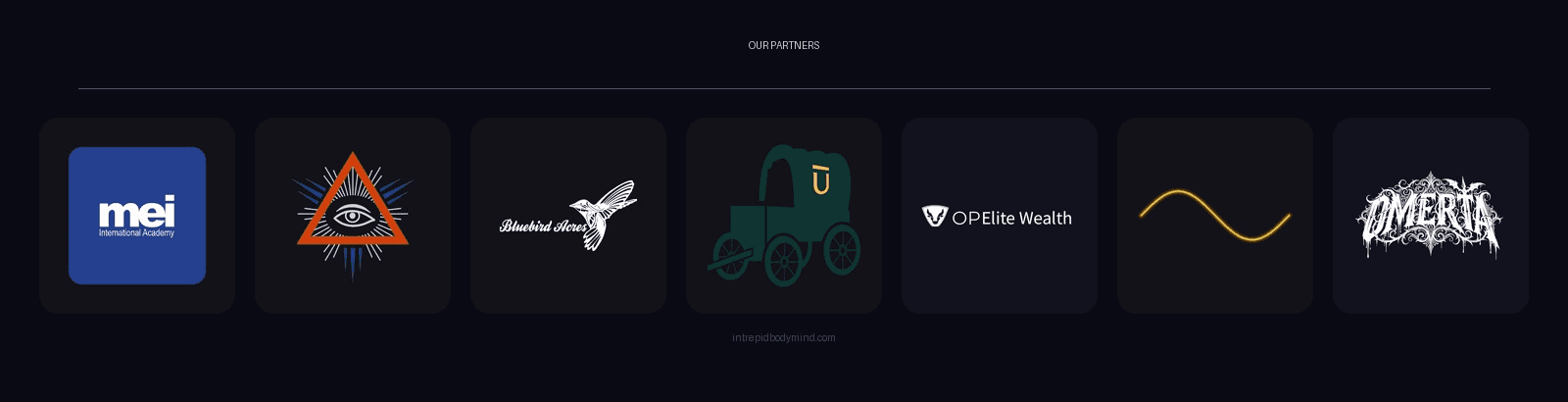Click the gold U letter on the wagon
1568x402 pixels.
click(x=821, y=181)
